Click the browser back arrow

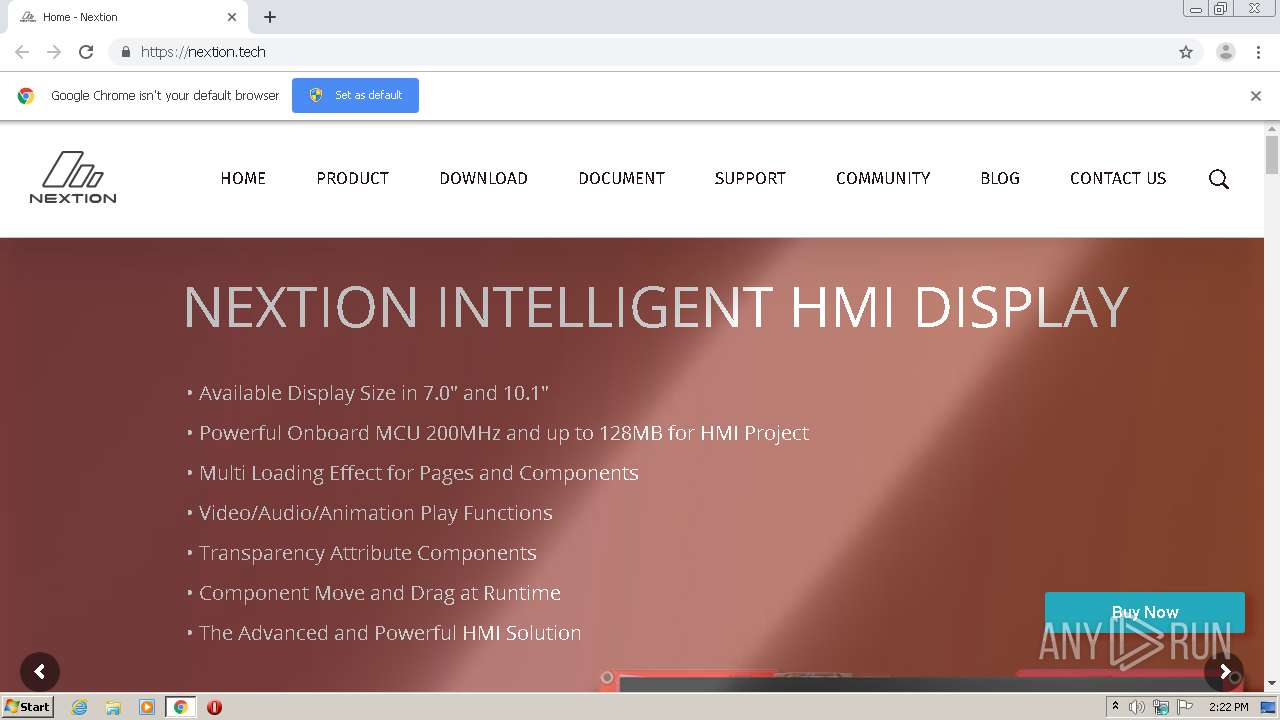22,52
